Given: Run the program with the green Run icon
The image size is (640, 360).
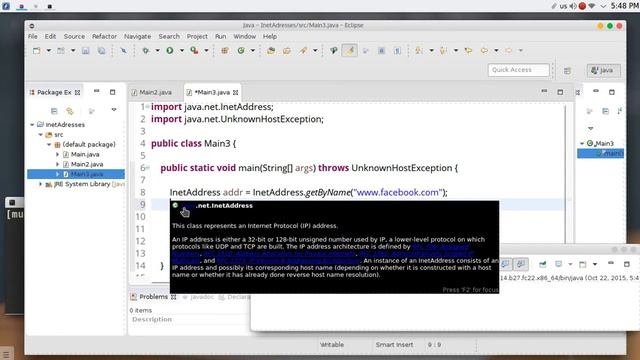Looking at the screenshot, I should (170, 51).
